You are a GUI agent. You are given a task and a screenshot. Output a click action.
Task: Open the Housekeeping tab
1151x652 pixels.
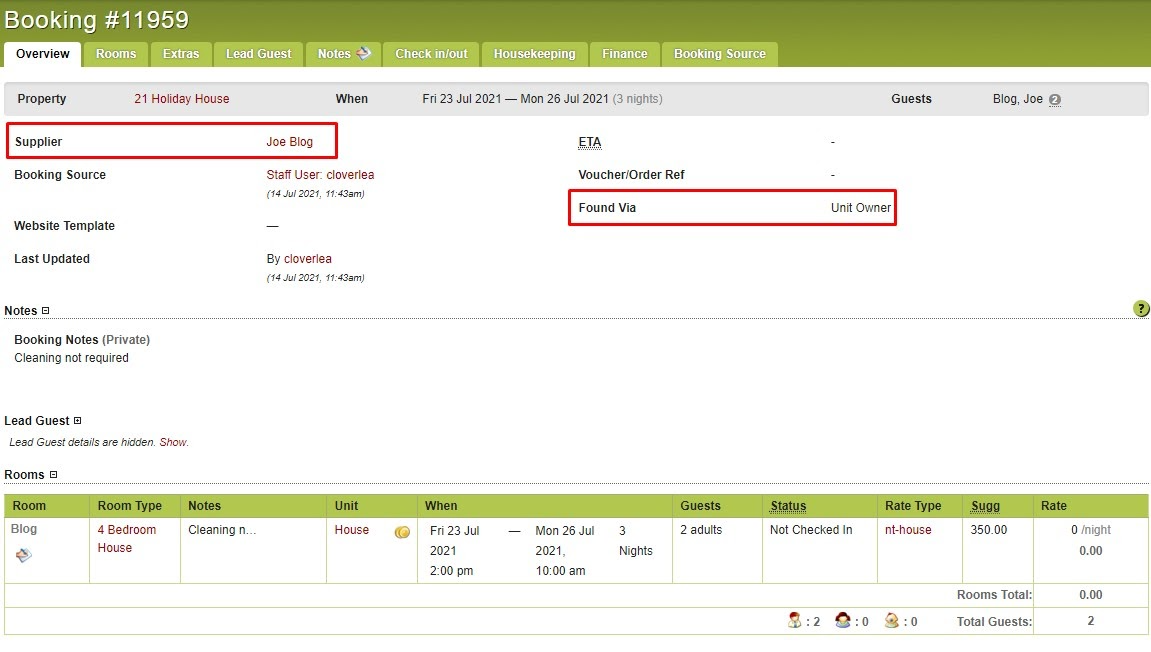(x=534, y=54)
